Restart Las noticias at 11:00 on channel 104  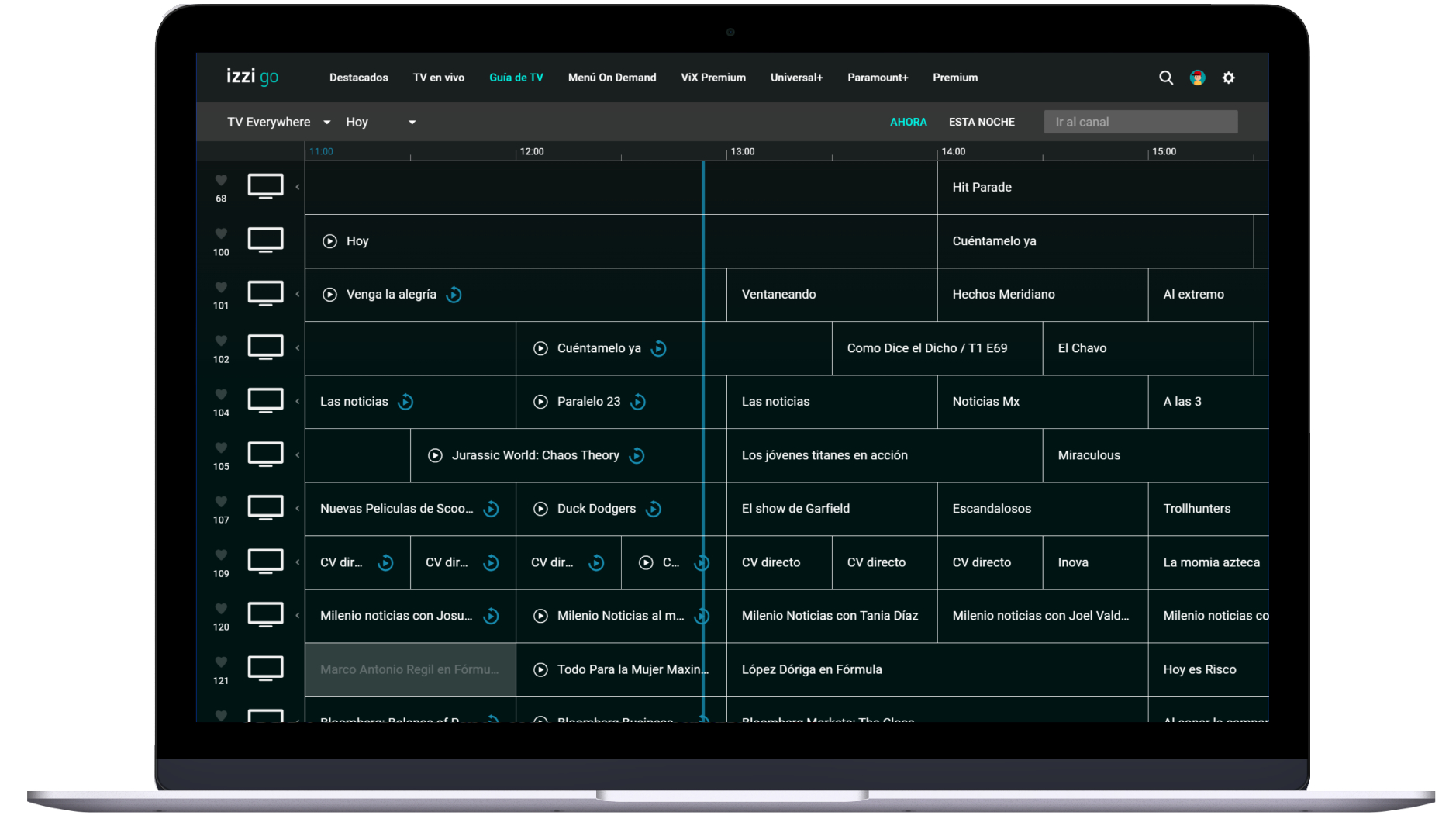coord(405,402)
